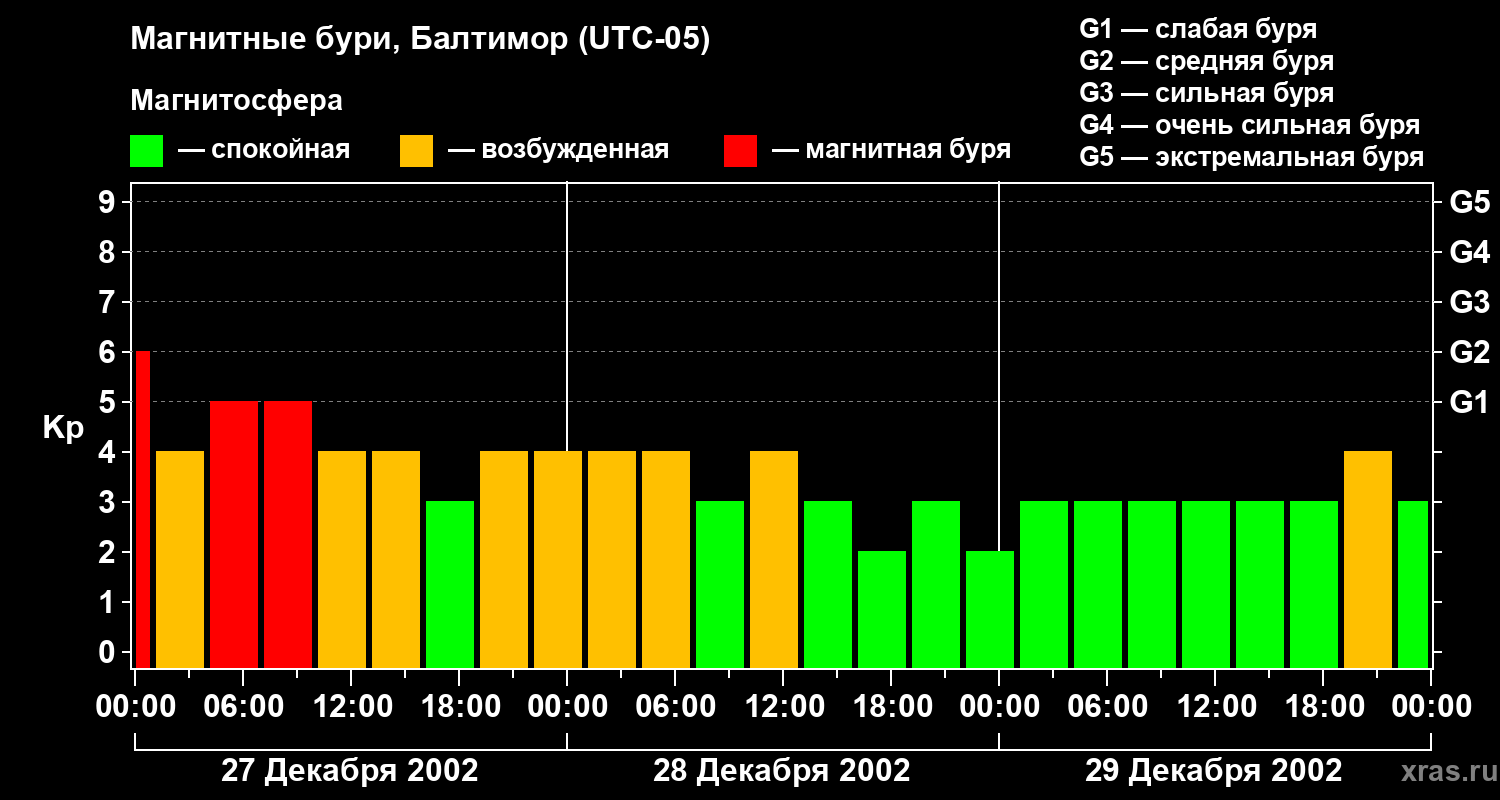Select the 'Магнитосфера' legend heading

tap(236, 101)
